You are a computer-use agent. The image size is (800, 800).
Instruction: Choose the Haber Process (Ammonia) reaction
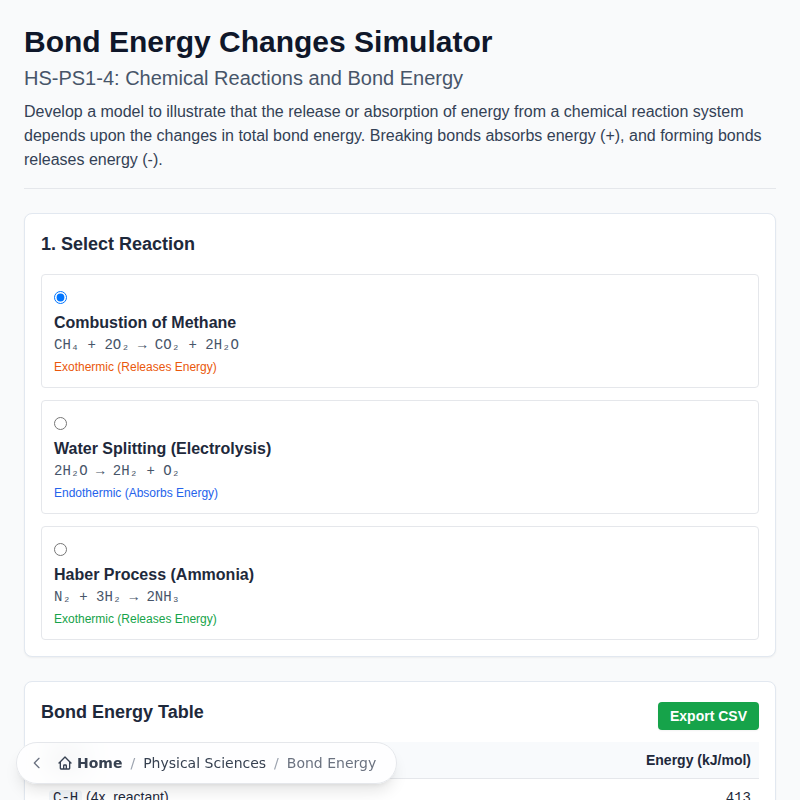(60, 549)
